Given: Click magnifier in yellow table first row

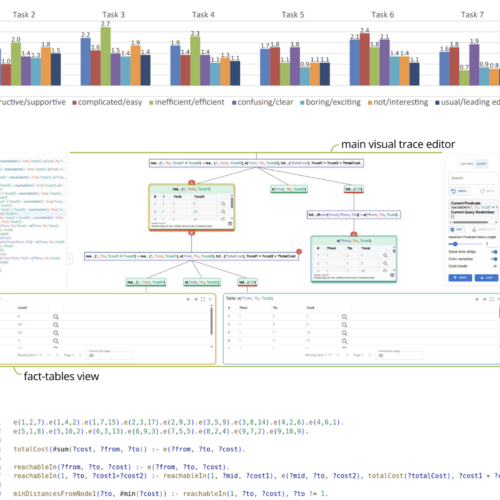Looking at the screenshot, I should (56, 317).
